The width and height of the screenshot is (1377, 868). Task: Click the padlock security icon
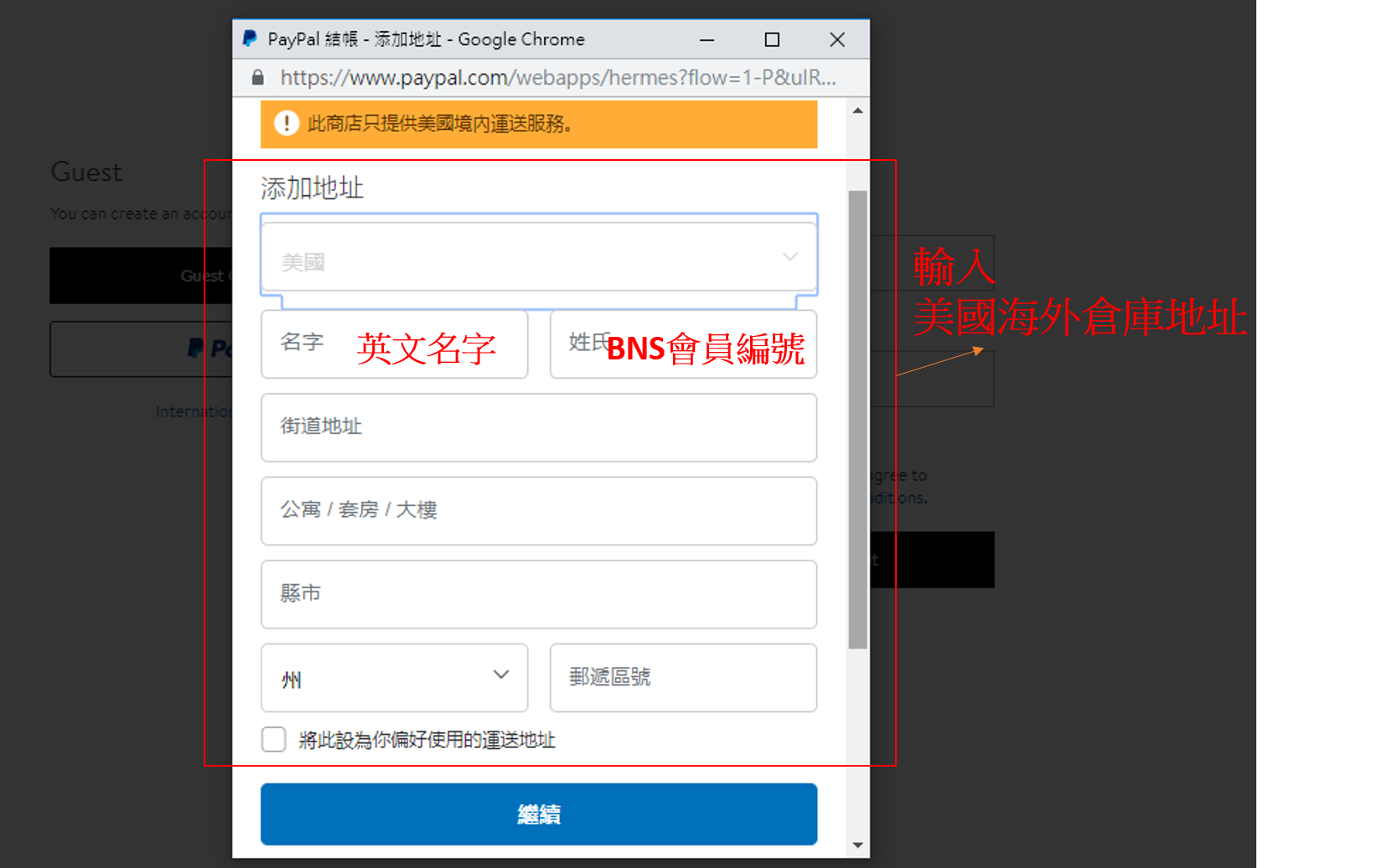(258, 78)
